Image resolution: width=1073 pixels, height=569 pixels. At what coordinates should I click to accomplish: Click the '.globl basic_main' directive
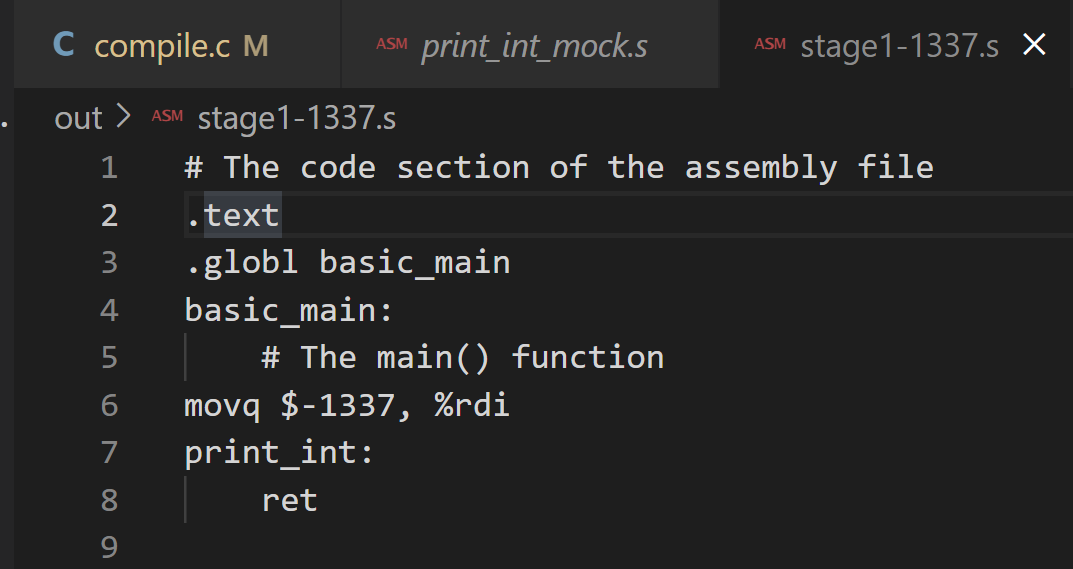347,262
